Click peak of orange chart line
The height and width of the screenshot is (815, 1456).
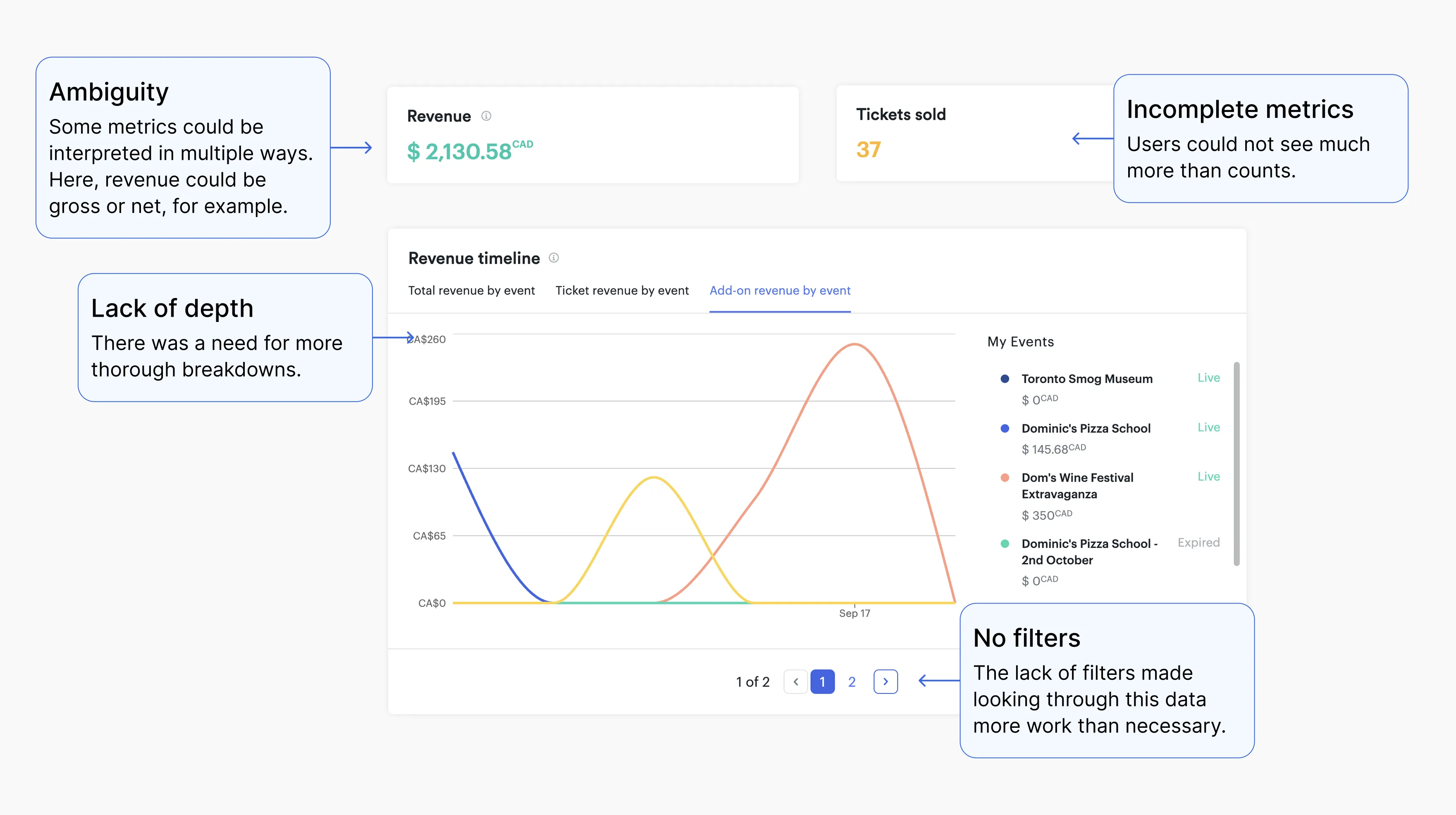(855, 343)
